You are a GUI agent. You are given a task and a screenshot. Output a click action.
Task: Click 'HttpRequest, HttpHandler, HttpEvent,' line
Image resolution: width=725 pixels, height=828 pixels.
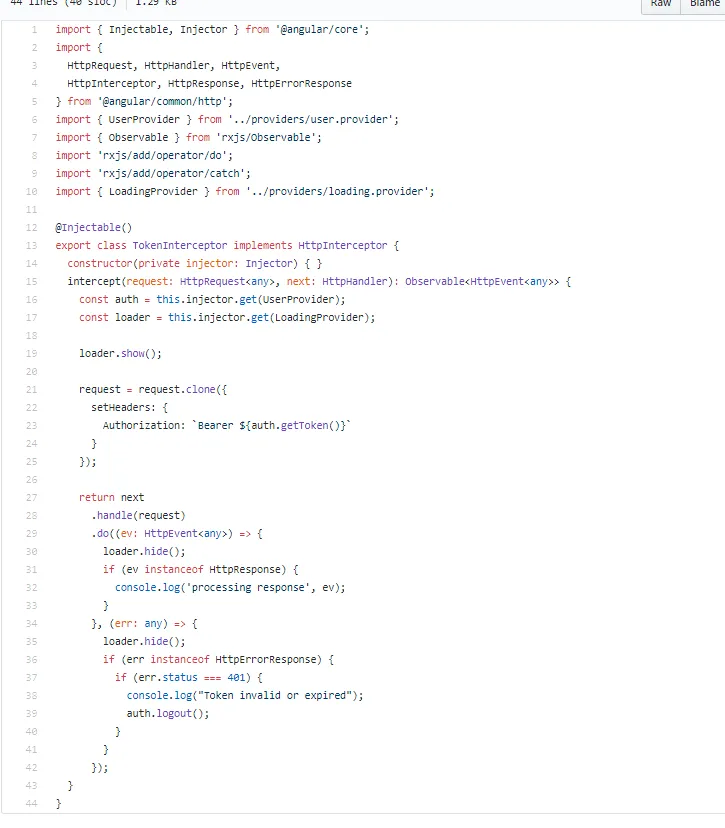pyautogui.click(x=173, y=65)
